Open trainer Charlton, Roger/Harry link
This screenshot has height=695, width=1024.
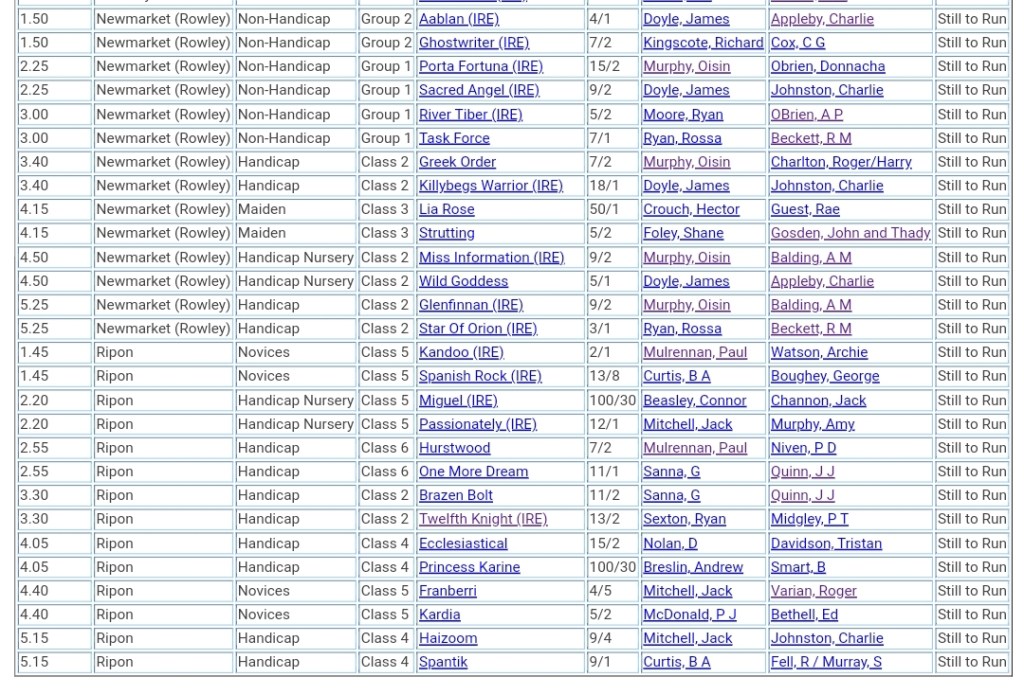pos(840,162)
